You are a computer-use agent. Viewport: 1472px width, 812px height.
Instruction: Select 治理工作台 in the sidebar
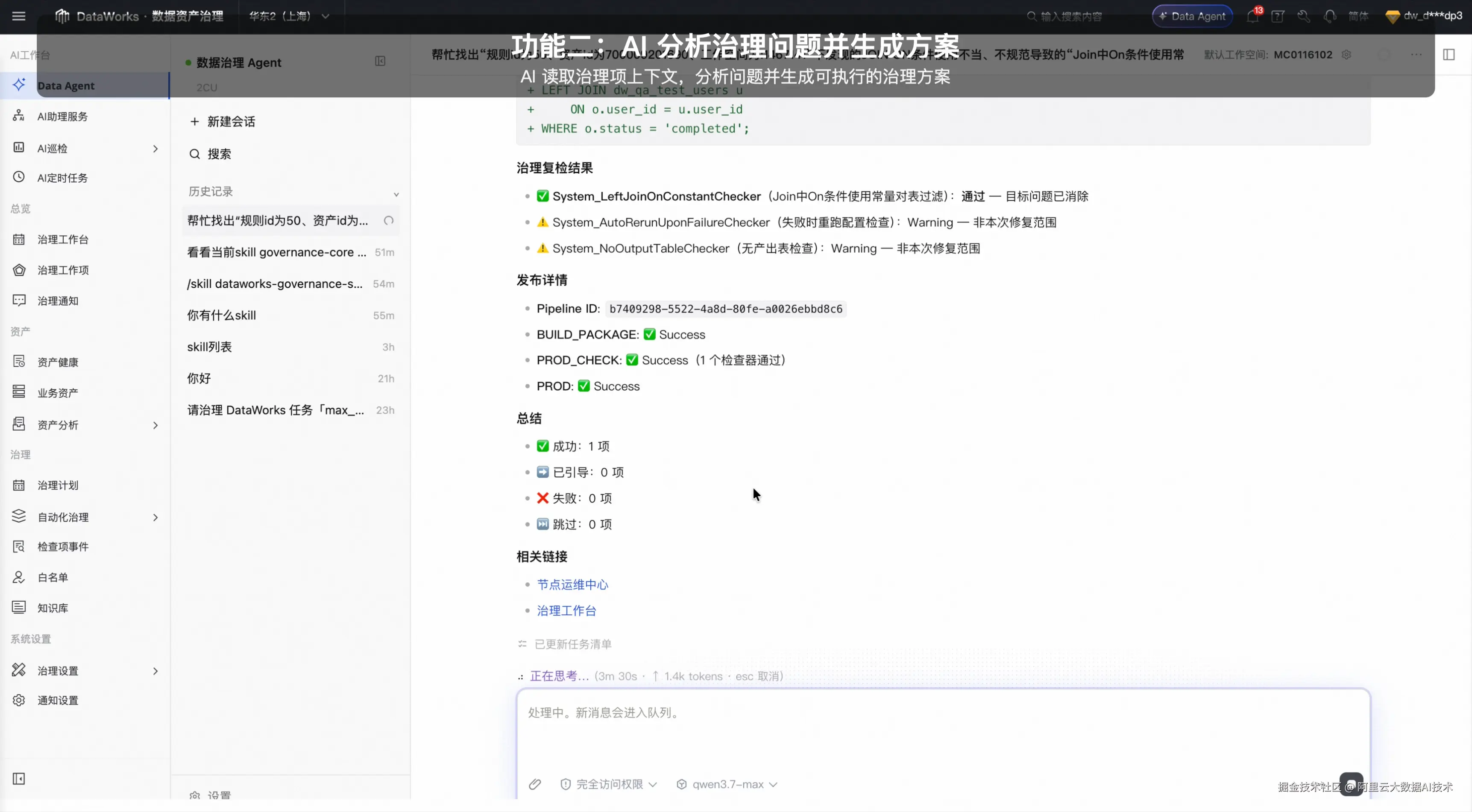(63, 239)
